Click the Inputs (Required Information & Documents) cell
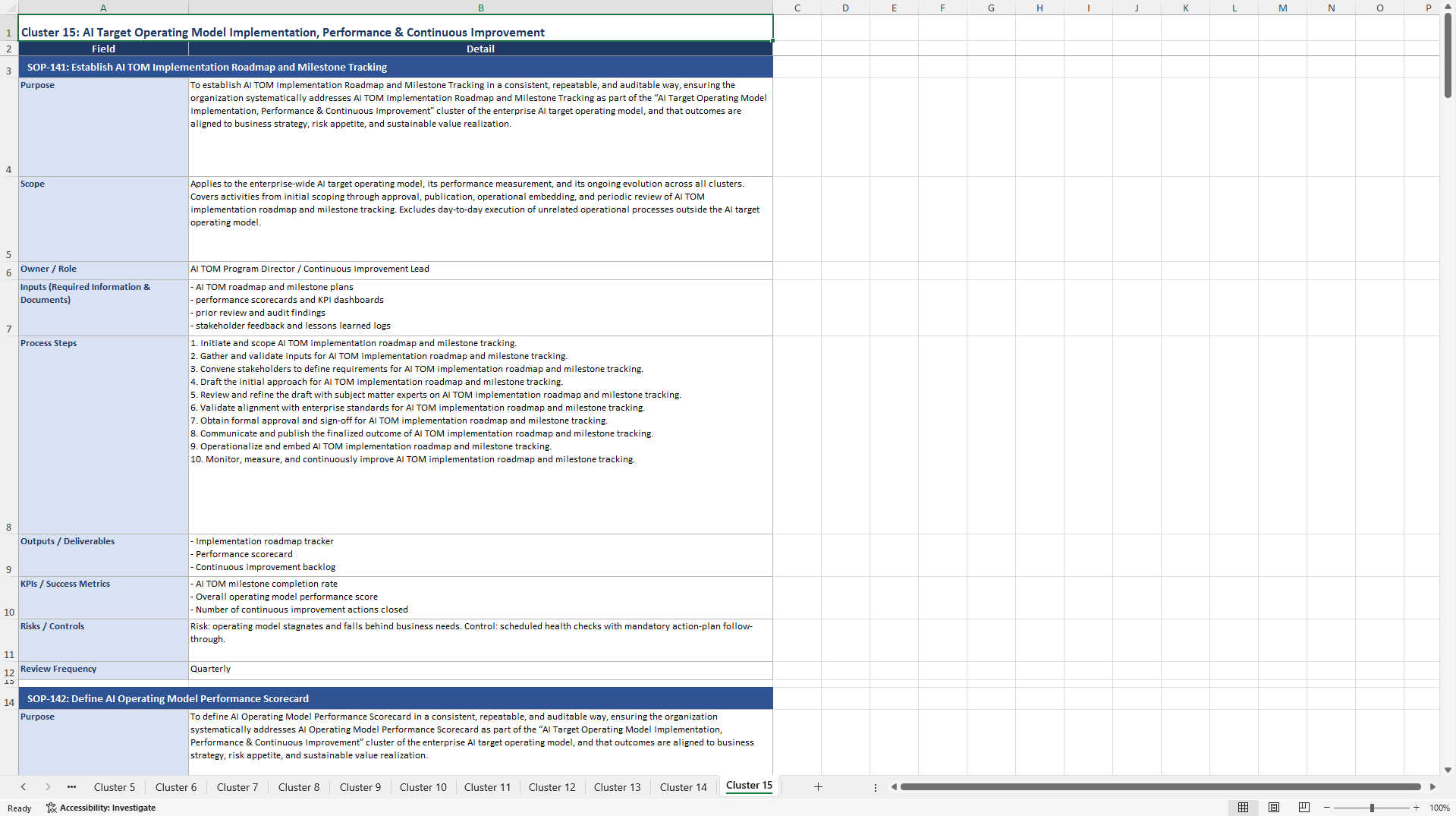 [103, 308]
